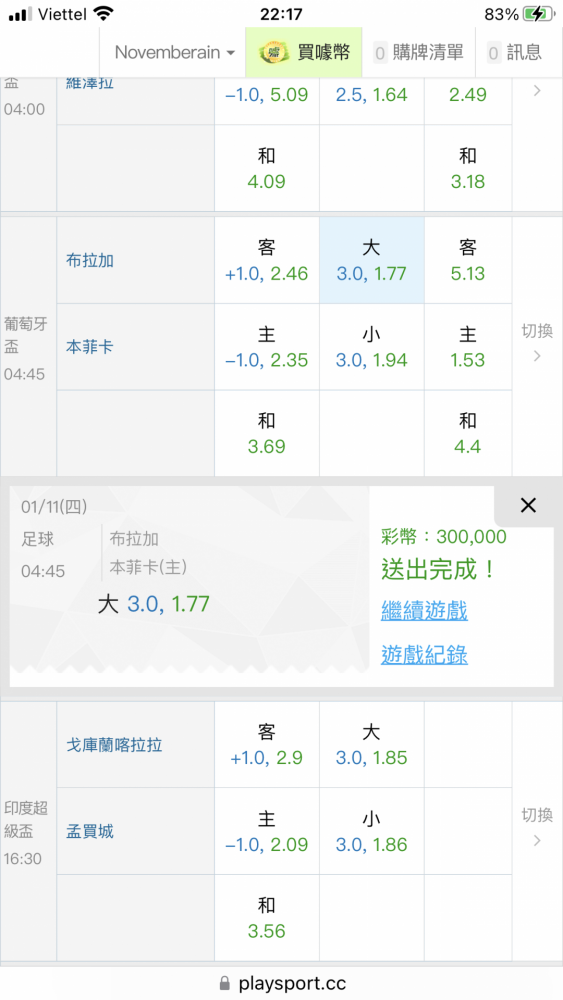Select 和 3.56 draw odds
This screenshot has width=563, height=1000.
point(267,918)
